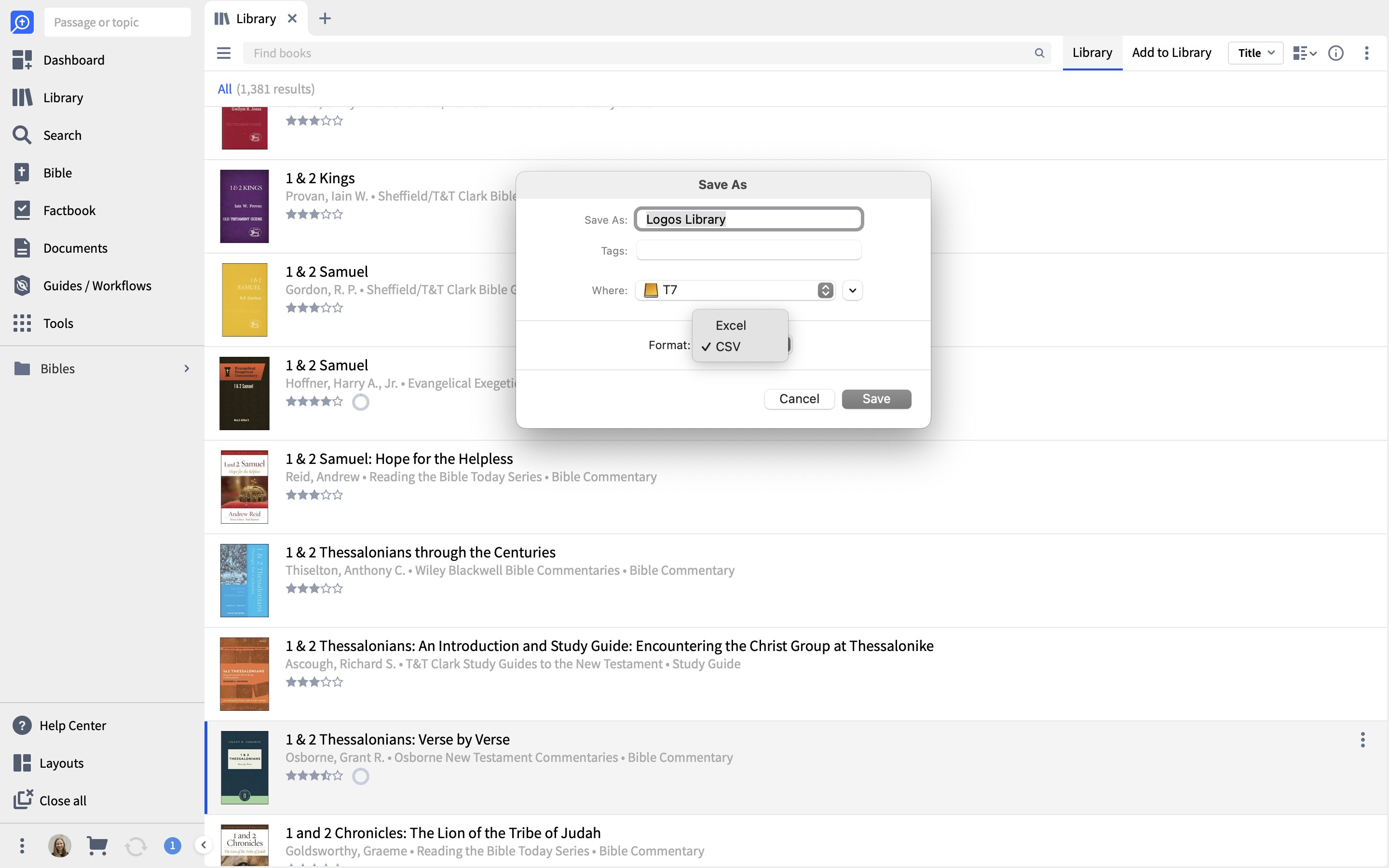This screenshot has width=1389, height=868.
Task: Switch to the Library tab in header
Action: click(x=1092, y=52)
